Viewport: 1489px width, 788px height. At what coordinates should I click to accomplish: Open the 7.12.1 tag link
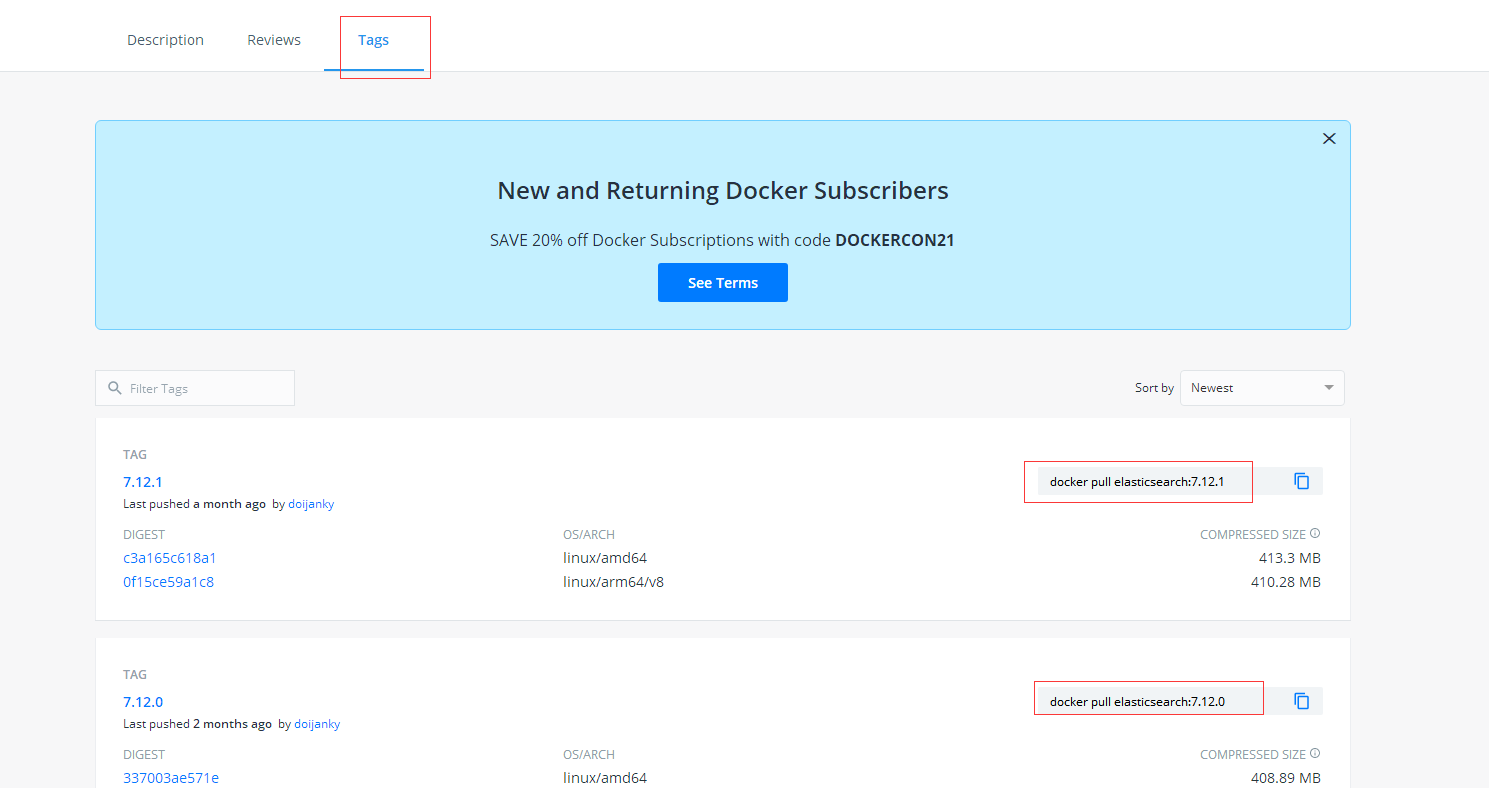pyautogui.click(x=143, y=482)
